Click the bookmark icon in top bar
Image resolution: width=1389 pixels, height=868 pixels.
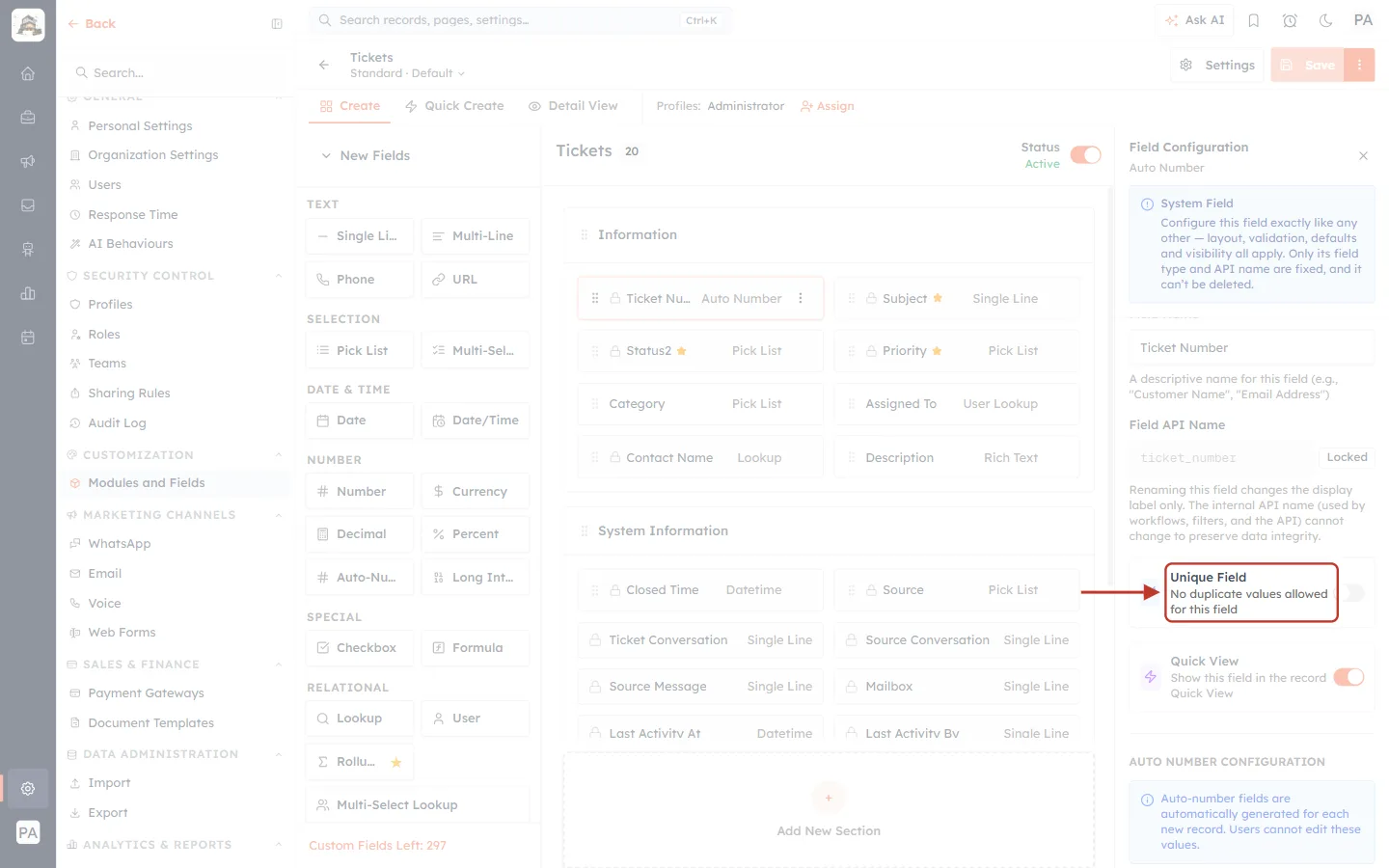[x=1254, y=20]
